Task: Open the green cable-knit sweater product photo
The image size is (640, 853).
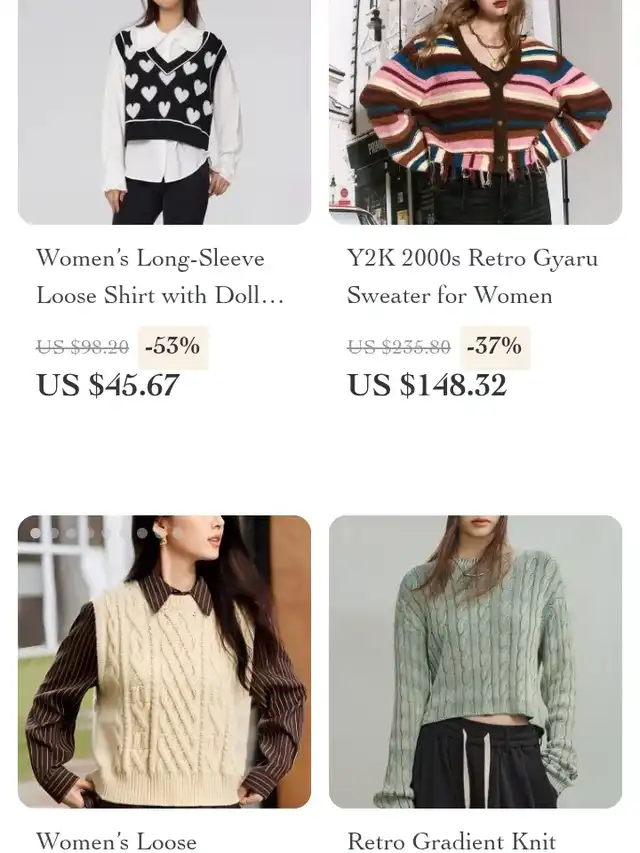Action: [x=475, y=662]
